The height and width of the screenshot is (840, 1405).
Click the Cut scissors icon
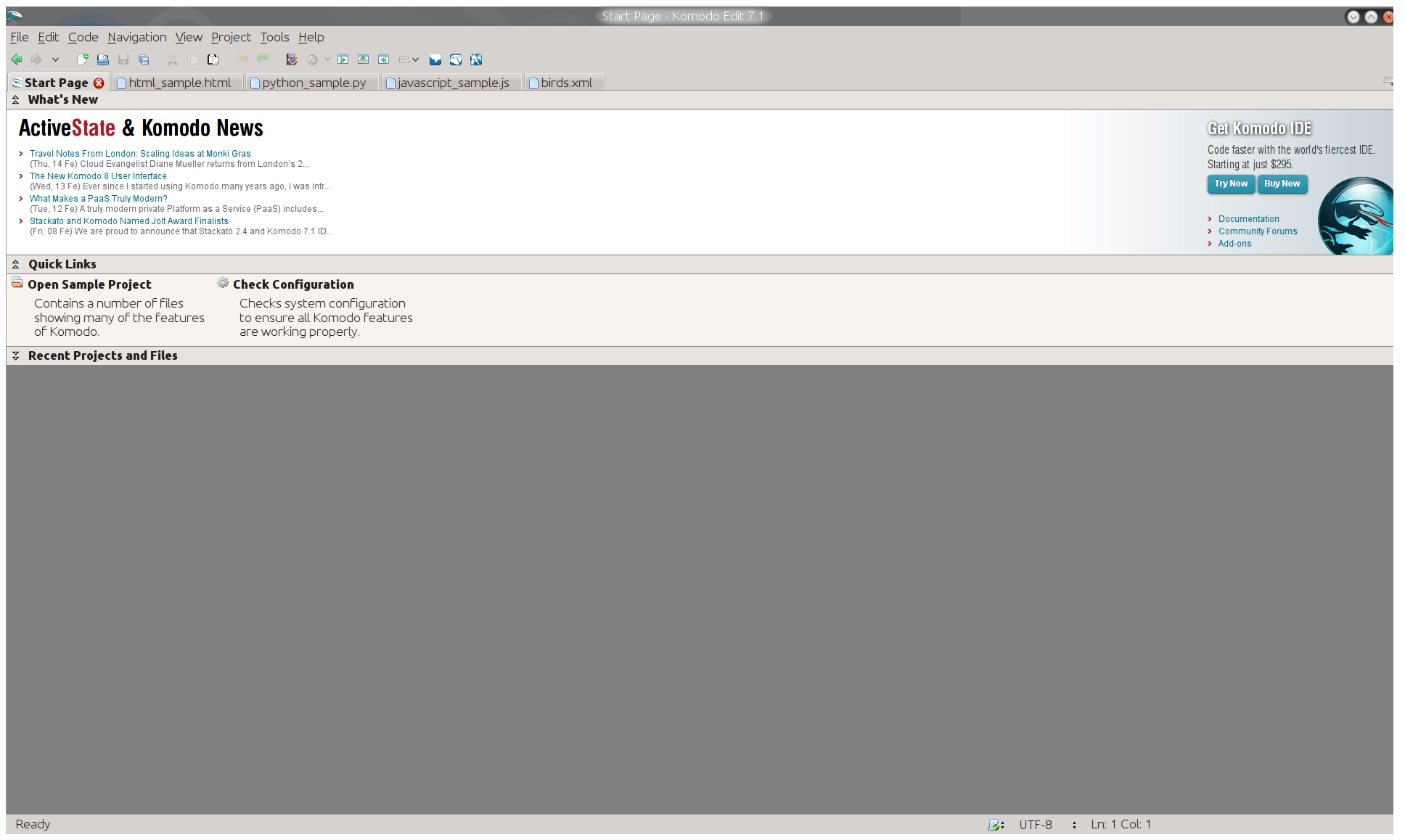click(x=173, y=59)
